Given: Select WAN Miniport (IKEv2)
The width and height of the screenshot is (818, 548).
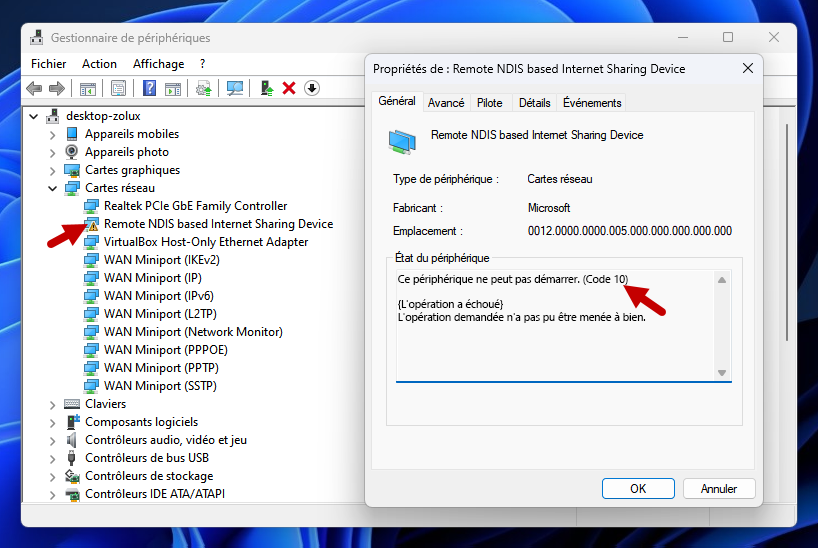Looking at the screenshot, I should 162,260.
